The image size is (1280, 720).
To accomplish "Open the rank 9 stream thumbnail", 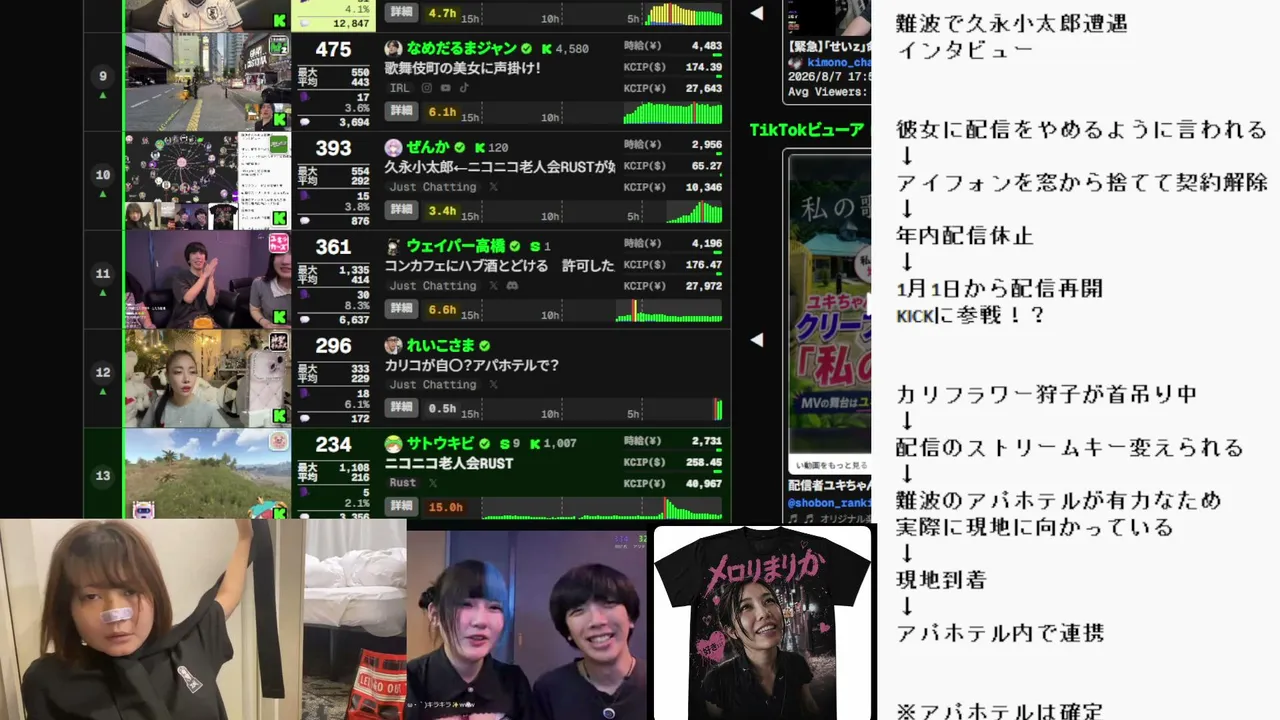I will 207,82.
